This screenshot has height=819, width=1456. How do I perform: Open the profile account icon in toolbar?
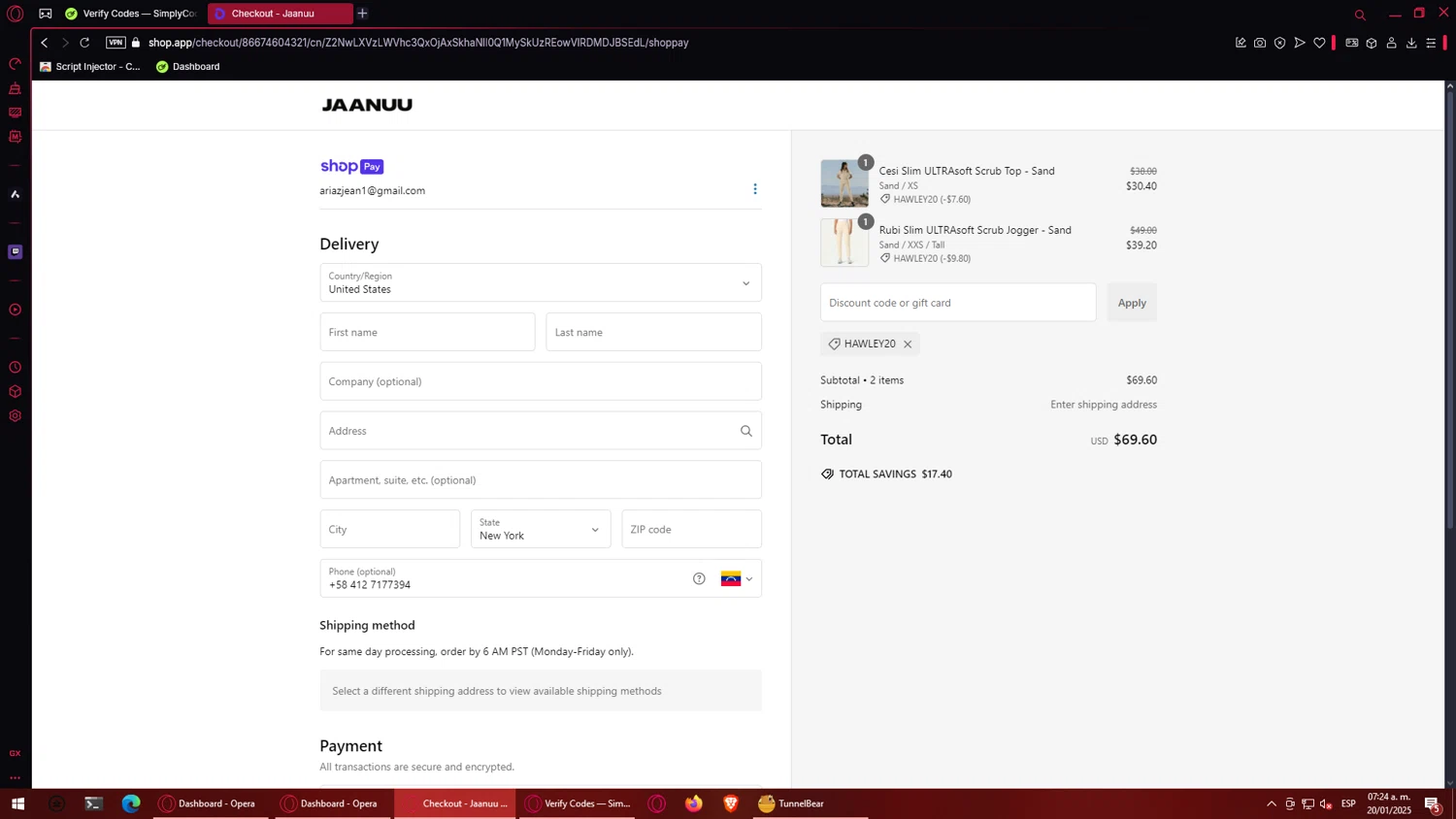[x=1391, y=43]
